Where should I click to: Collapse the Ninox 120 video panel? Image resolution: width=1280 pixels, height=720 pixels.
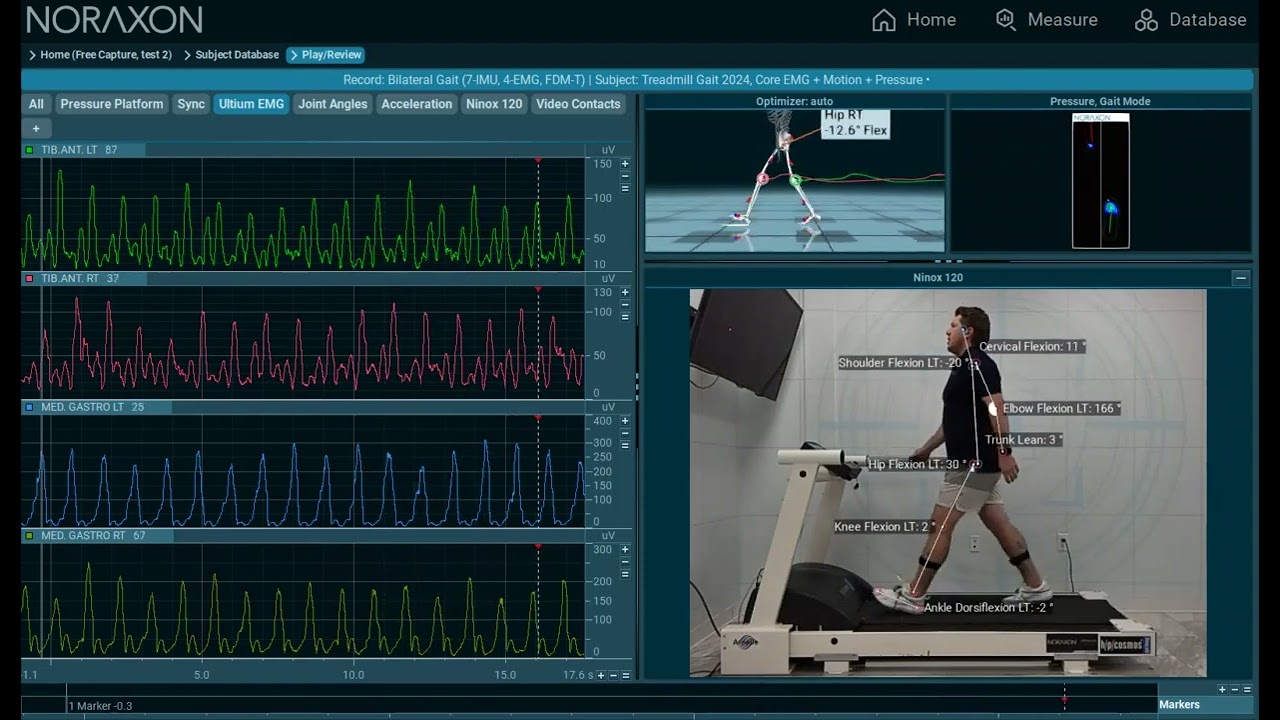point(1241,278)
